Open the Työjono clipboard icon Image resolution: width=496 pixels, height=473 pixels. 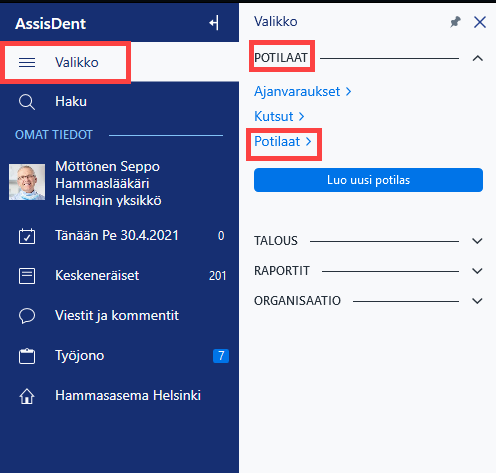[27, 356]
